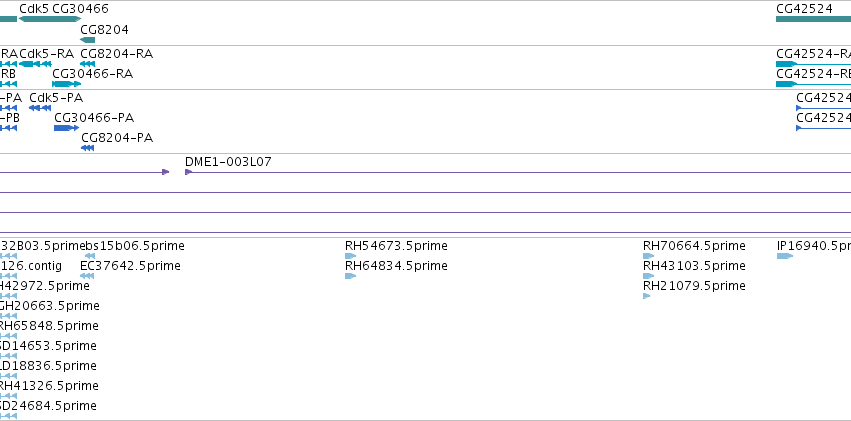Select the EC37642.5prime EST arrows
The image size is (851, 421).
[x=87, y=276]
